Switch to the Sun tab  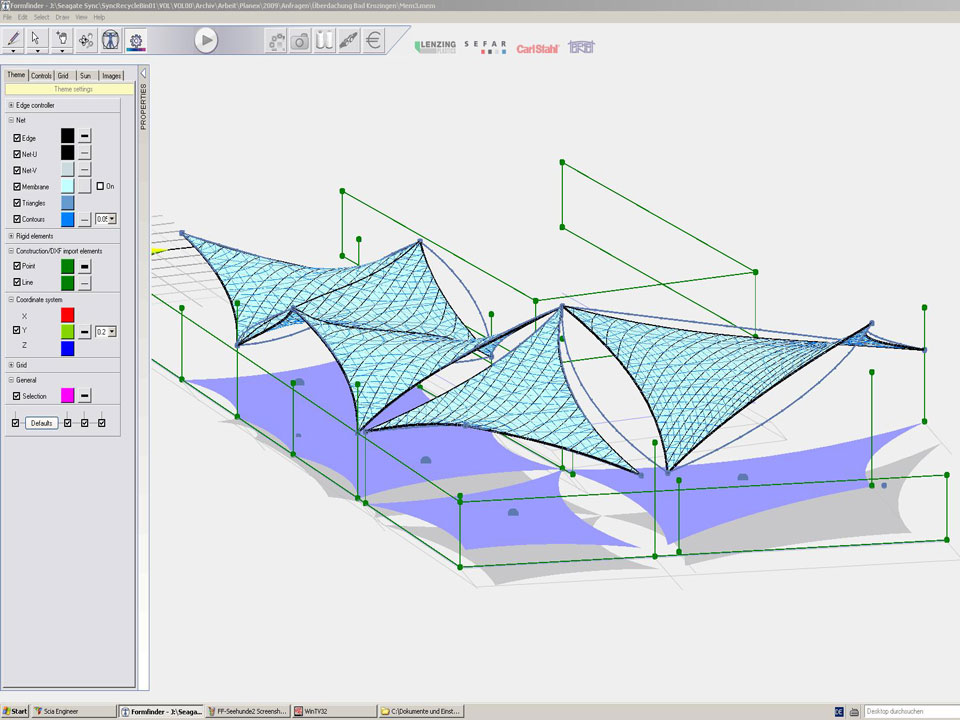click(87, 75)
